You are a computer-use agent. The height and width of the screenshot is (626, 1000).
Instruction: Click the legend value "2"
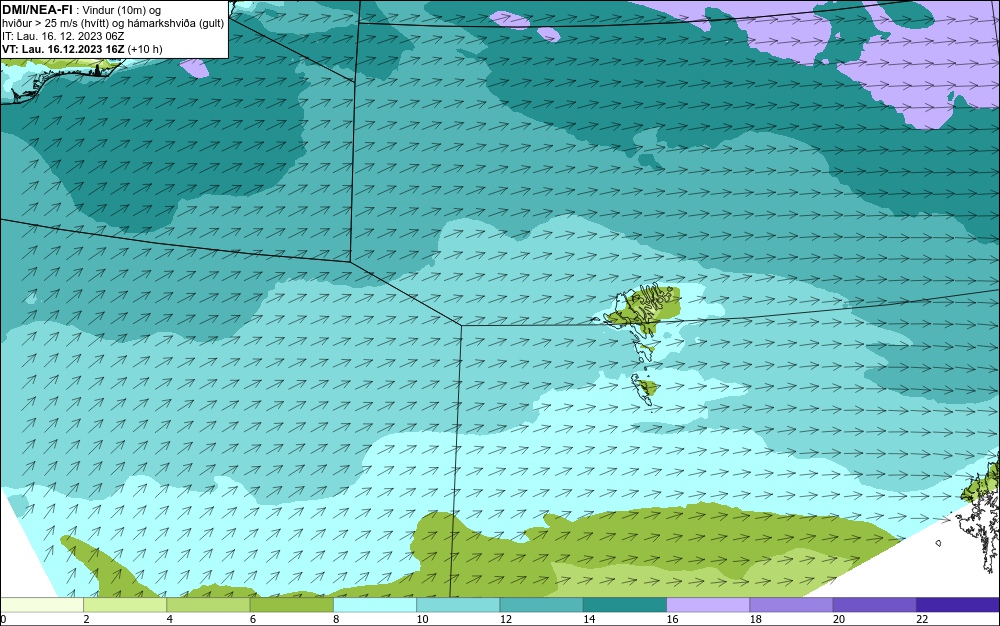coord(86,620)
